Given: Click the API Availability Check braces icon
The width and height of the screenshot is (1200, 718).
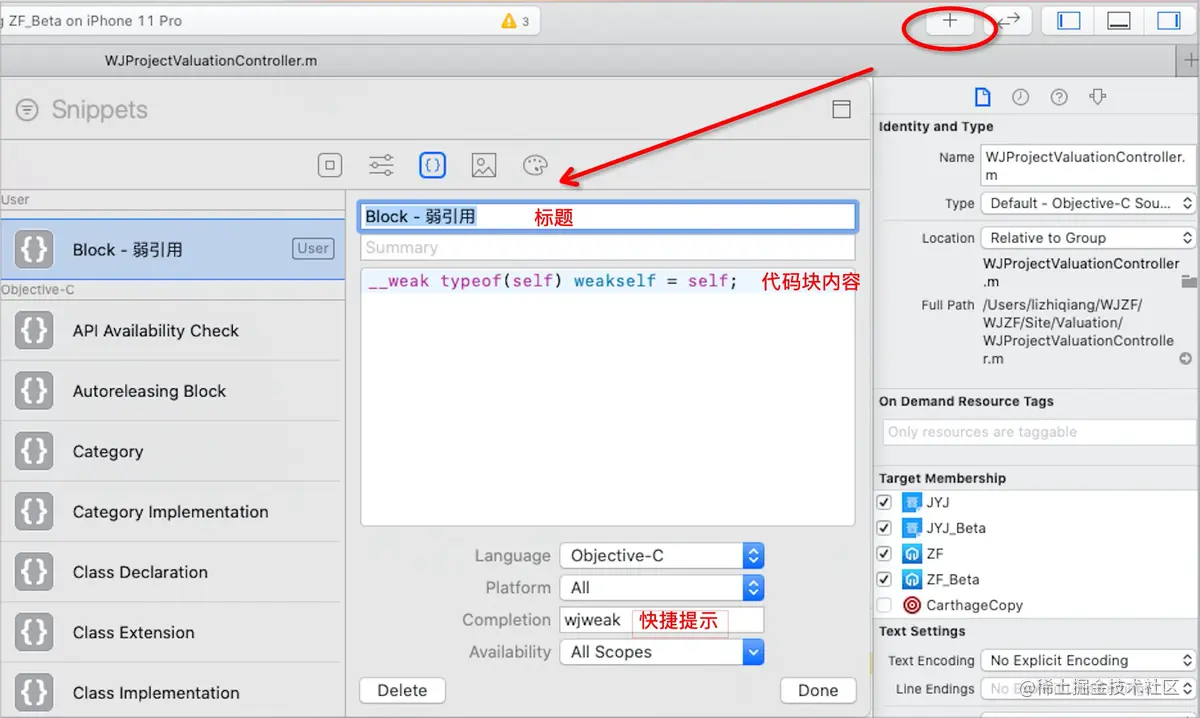Looking at the screenshot, I should [34, 331].
